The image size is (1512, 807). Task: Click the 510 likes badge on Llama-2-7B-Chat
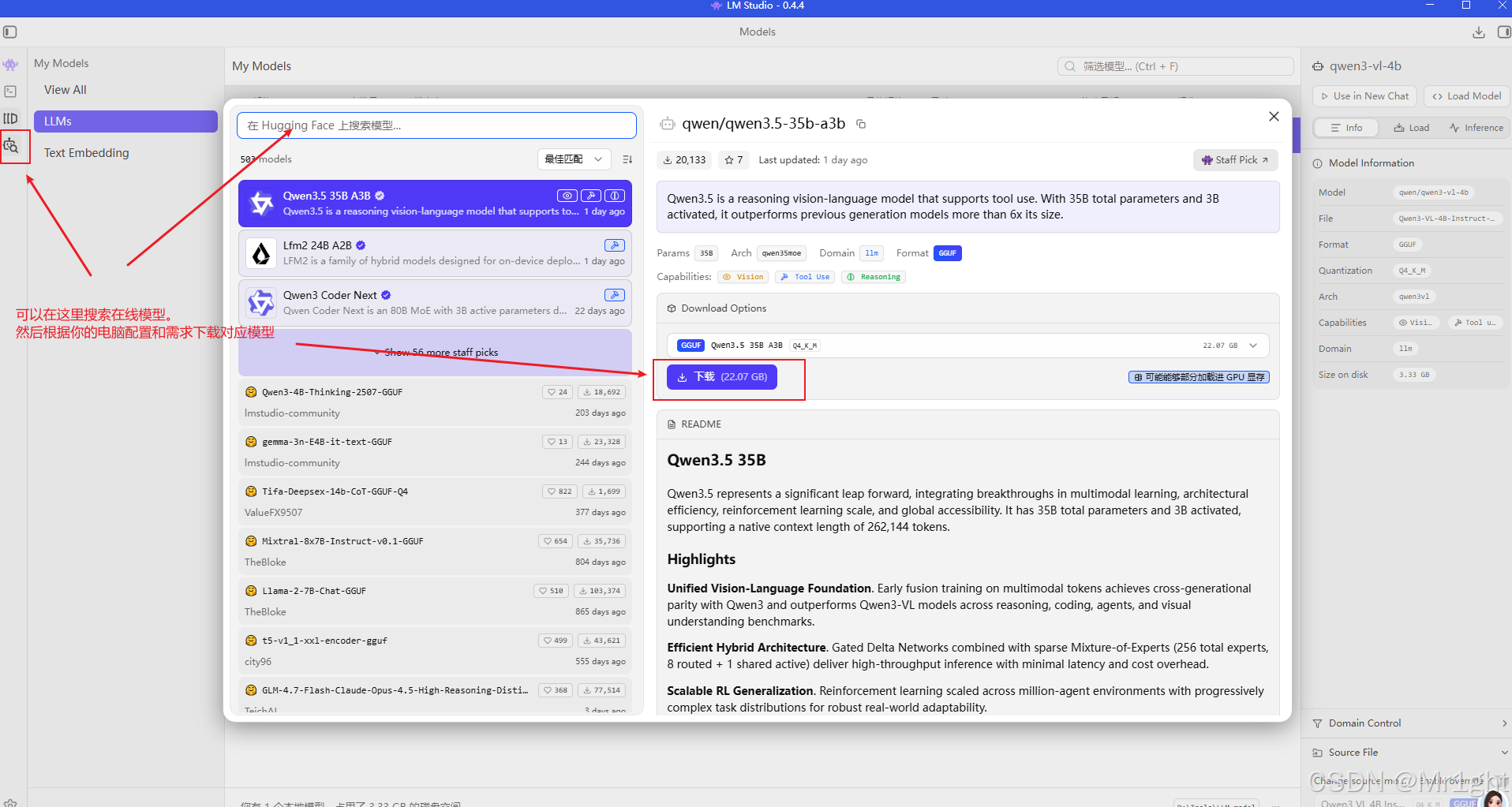(x=551, y=591)
